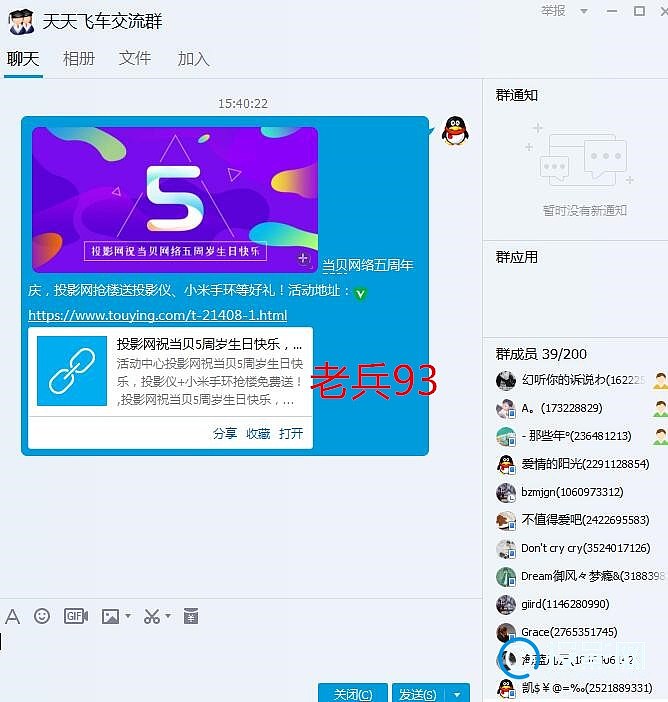Click the penguin avatar beside the message
Image resolution: width=668 pixels, height=702 pixels.
coord(455,131)
